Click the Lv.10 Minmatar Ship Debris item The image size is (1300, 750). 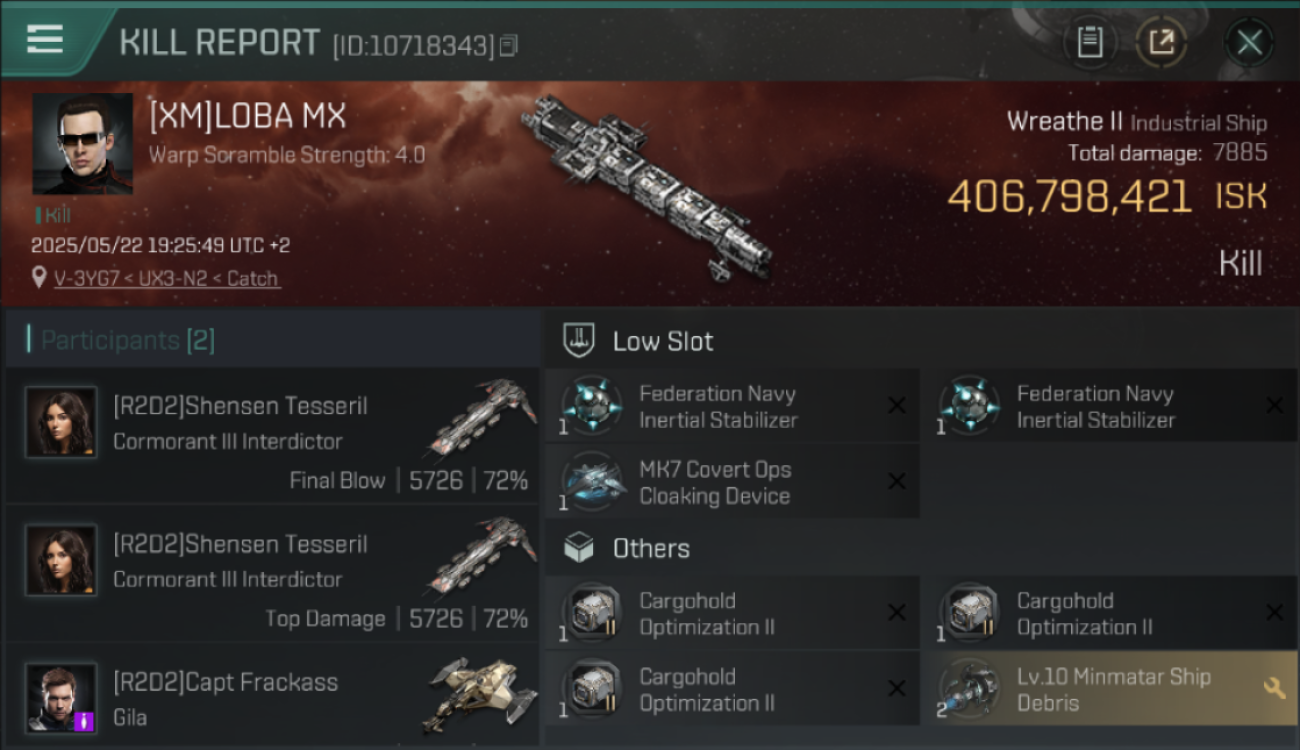pyautogui.click(x=1108, y=688)
